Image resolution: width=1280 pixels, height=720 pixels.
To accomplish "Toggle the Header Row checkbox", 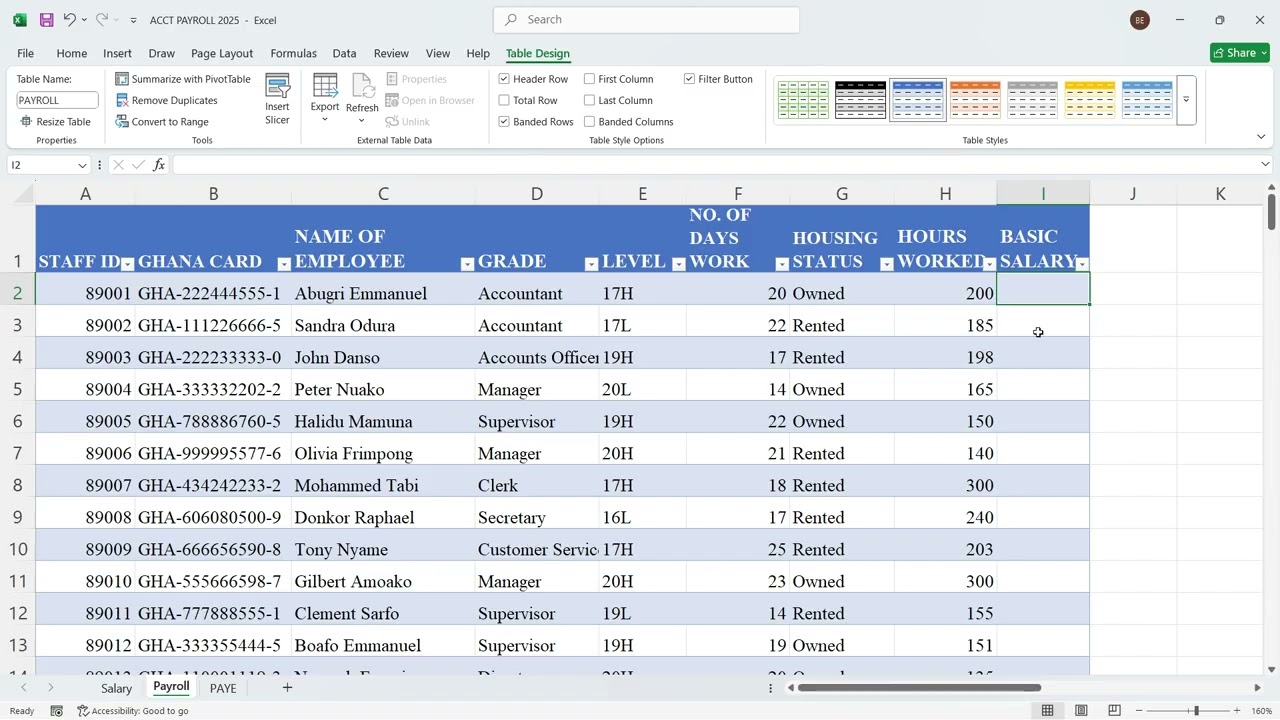I will 504,79.
